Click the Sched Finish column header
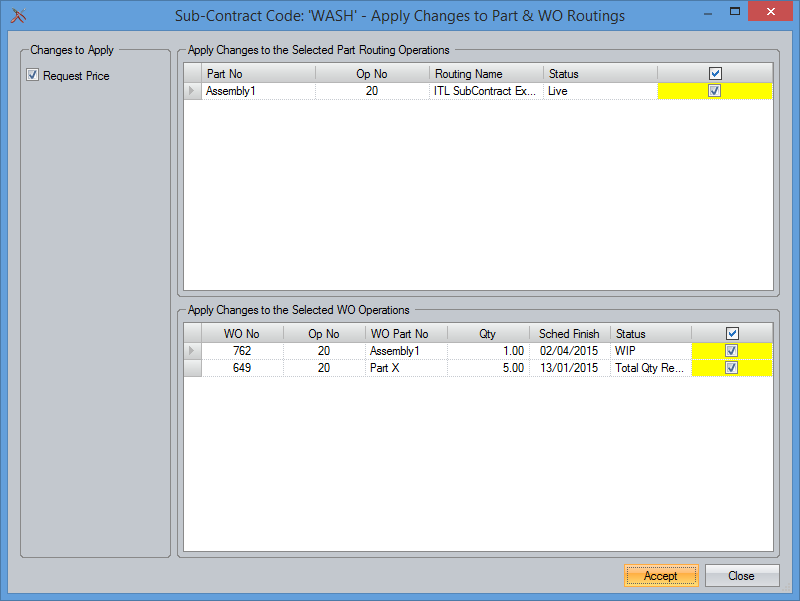Image resolution: width=800 pixels, height=601 pixels. tap(569, 334)
